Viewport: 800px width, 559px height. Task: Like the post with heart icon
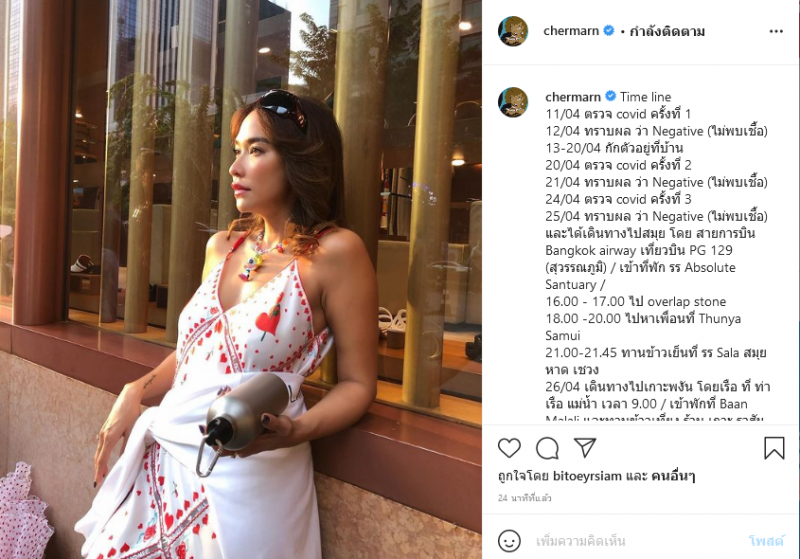coord(509,448)
